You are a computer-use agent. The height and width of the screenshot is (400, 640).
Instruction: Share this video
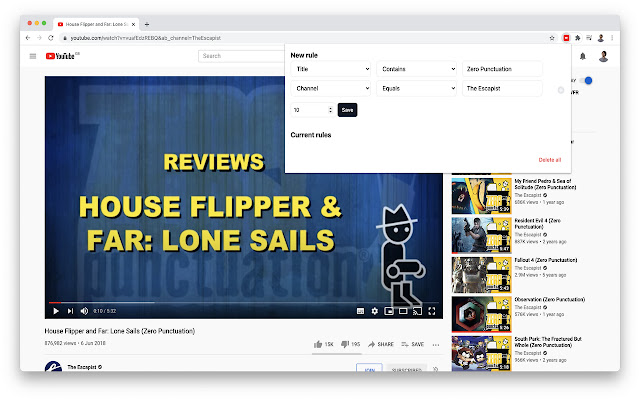coord(380,344)
